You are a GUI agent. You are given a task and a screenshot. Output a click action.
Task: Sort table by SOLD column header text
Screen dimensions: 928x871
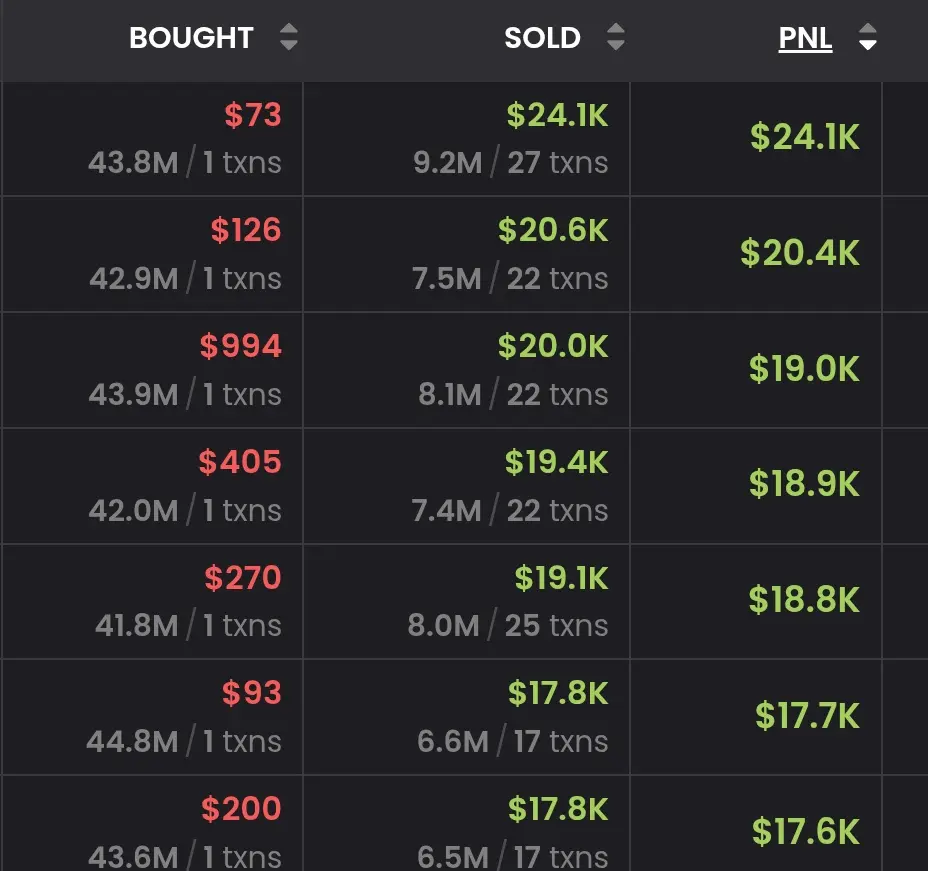click(542, 38)
